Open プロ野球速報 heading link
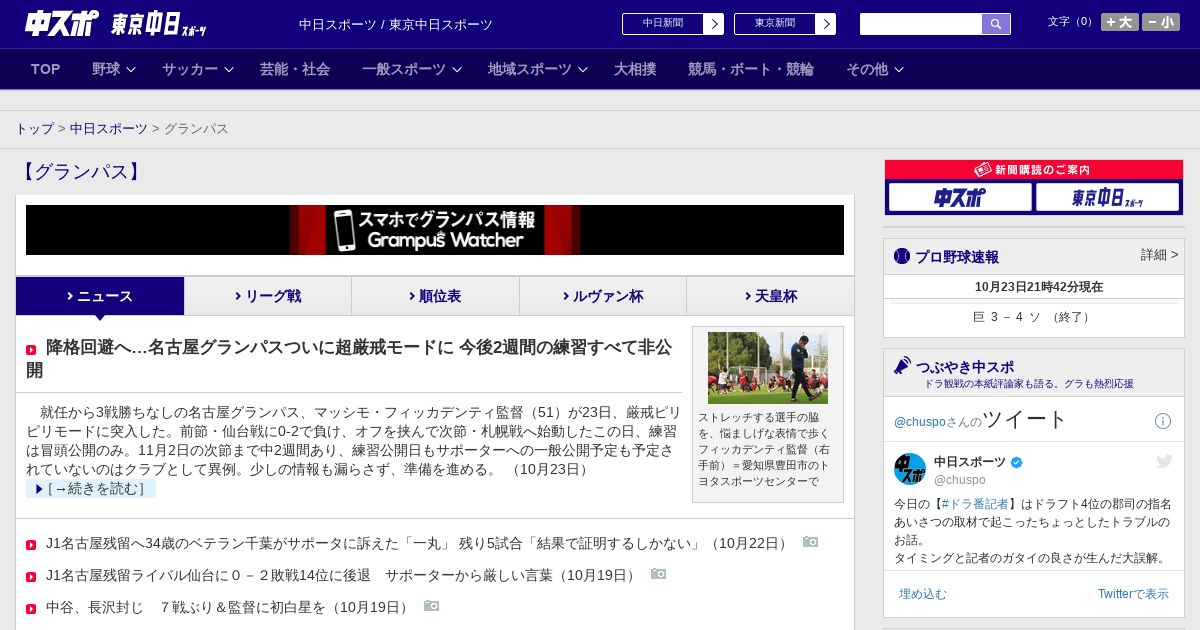The image size is (1200, 630). (x=957, y=257)
